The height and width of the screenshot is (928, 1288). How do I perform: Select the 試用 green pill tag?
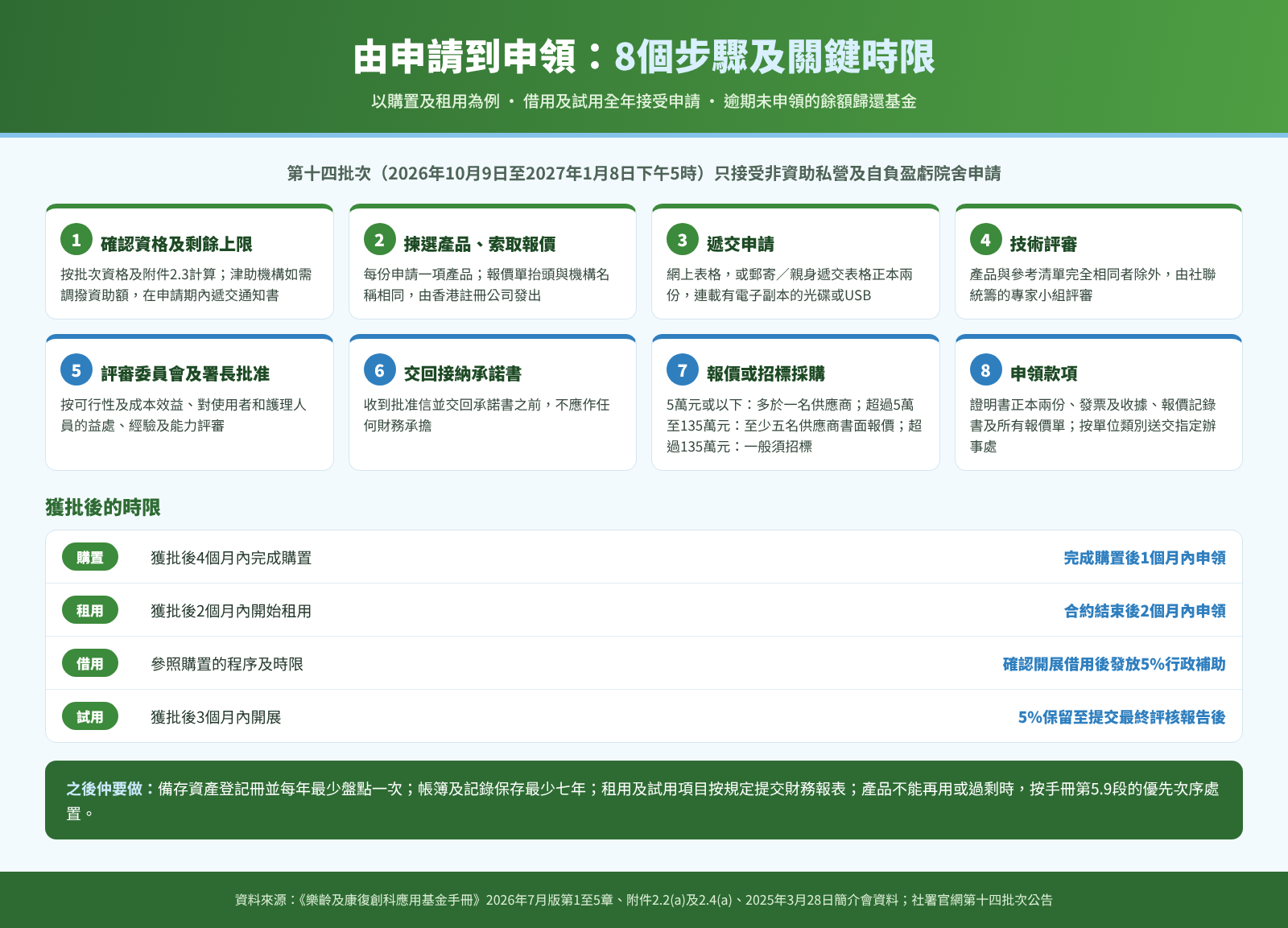click(90, 716)
